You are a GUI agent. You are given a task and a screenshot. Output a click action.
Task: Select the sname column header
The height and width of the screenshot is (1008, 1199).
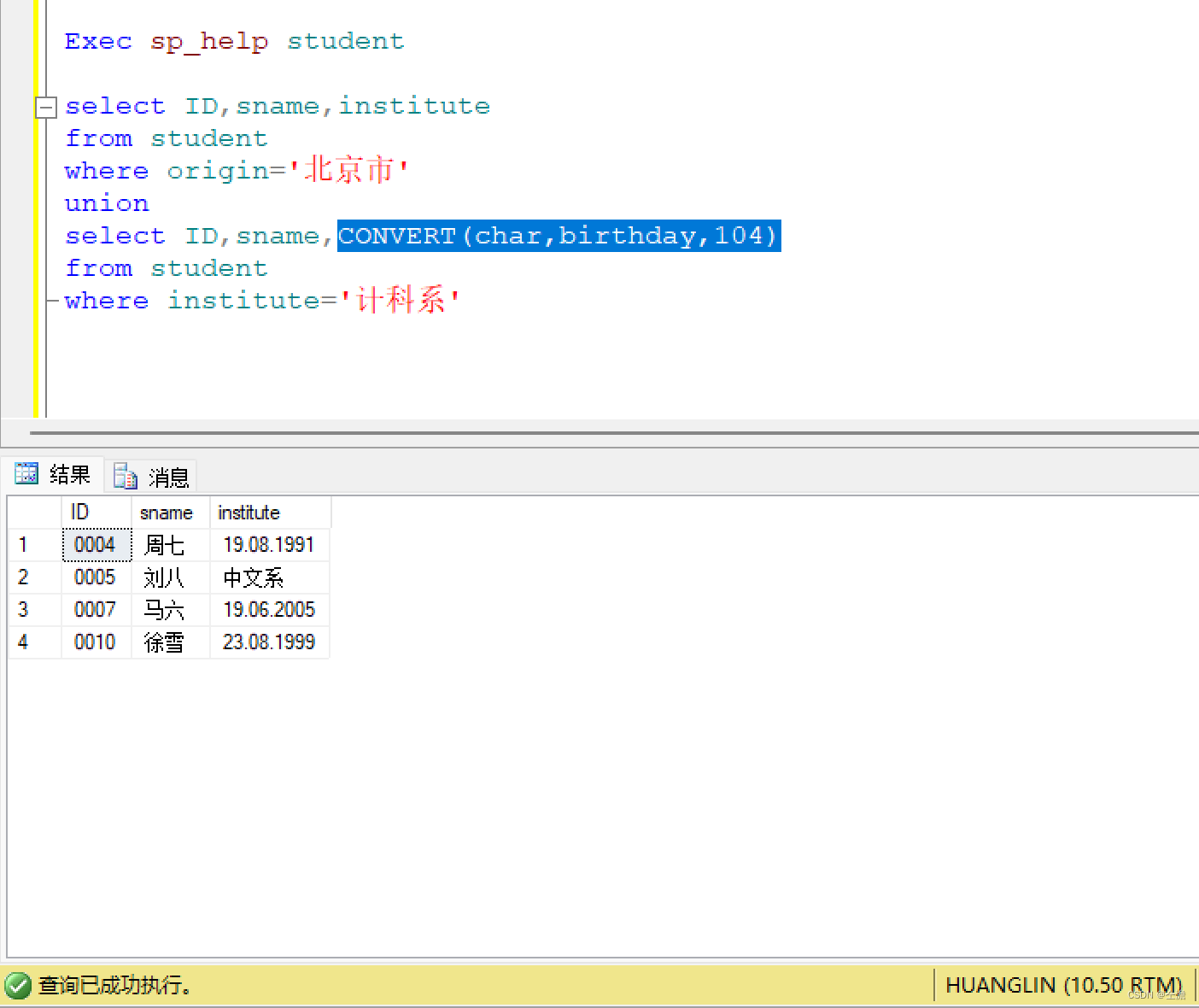point(171,513)
